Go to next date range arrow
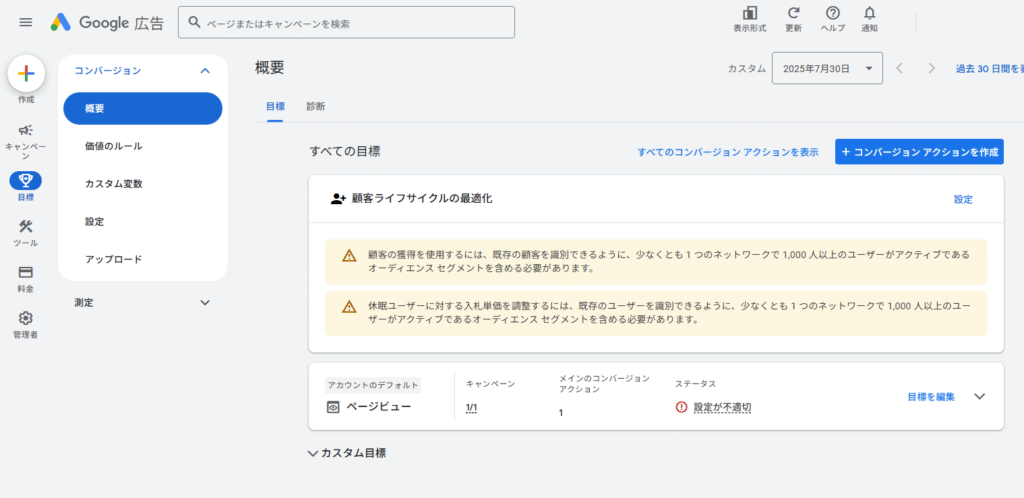1024x498 pixels. point(932,68)
